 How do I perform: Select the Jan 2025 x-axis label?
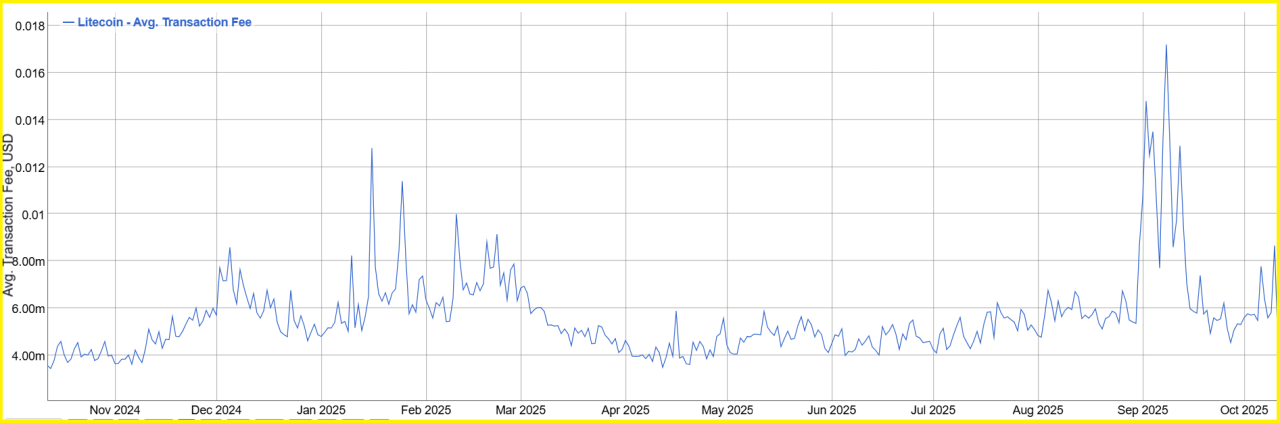click(321, 410)
